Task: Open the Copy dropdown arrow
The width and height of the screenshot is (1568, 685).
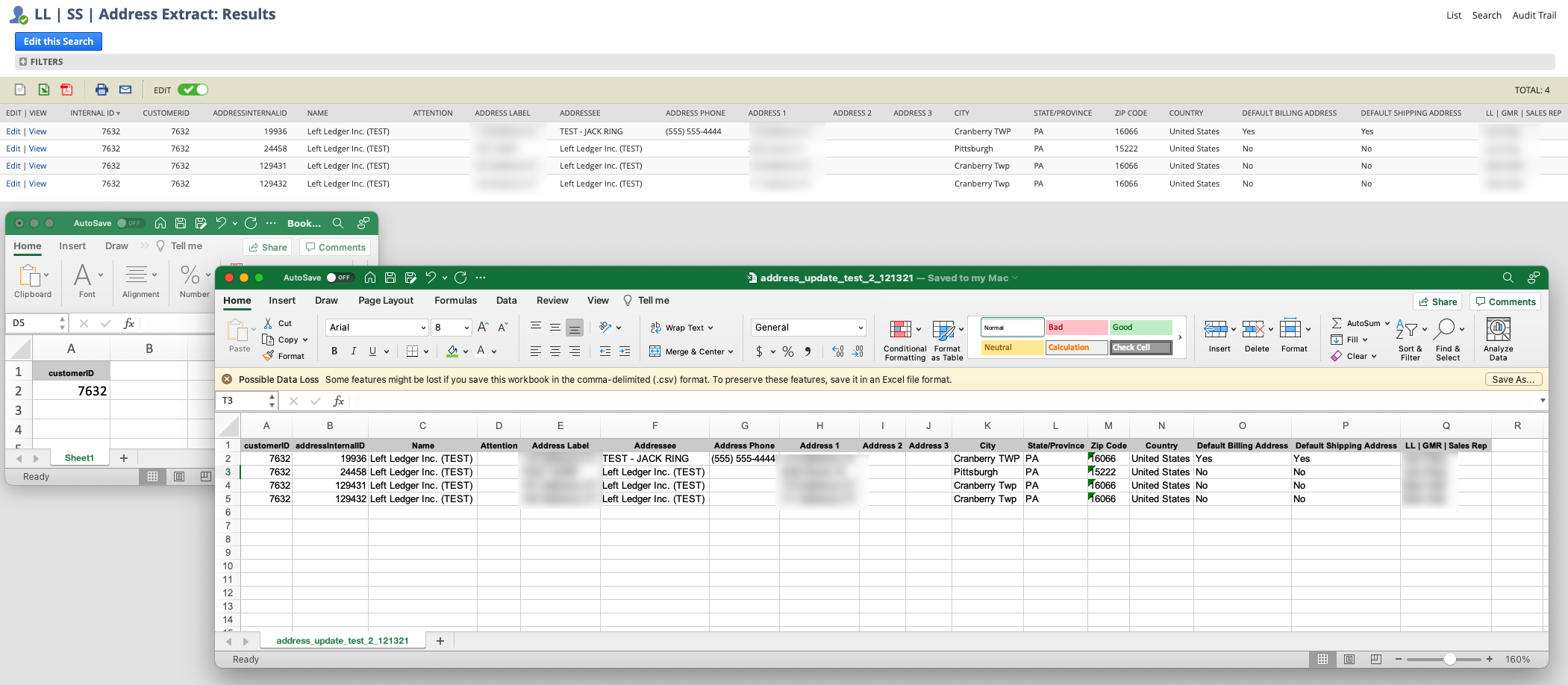Action: coord(305,340)
